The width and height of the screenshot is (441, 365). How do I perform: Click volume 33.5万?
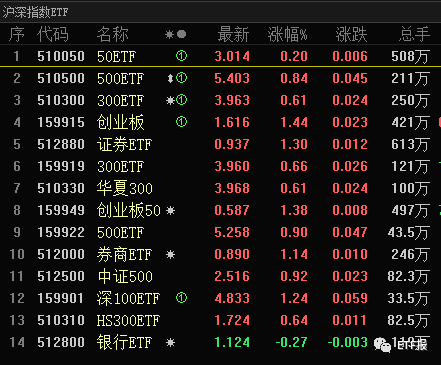pyautogui.click(x=408, y=299)
